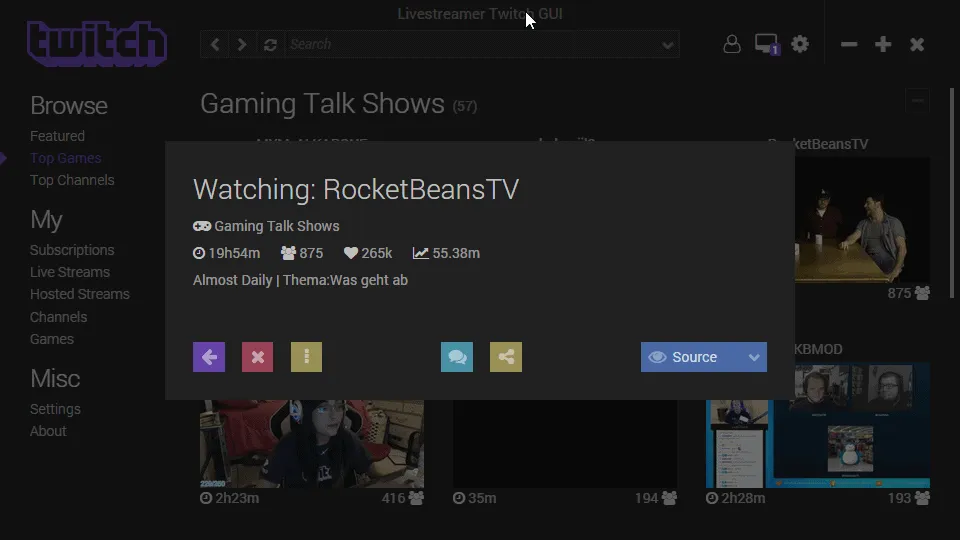Screen dimensions: 960x540
Task: Expand the Source quality dropdown arrow
Action: [x=754, y=357]
